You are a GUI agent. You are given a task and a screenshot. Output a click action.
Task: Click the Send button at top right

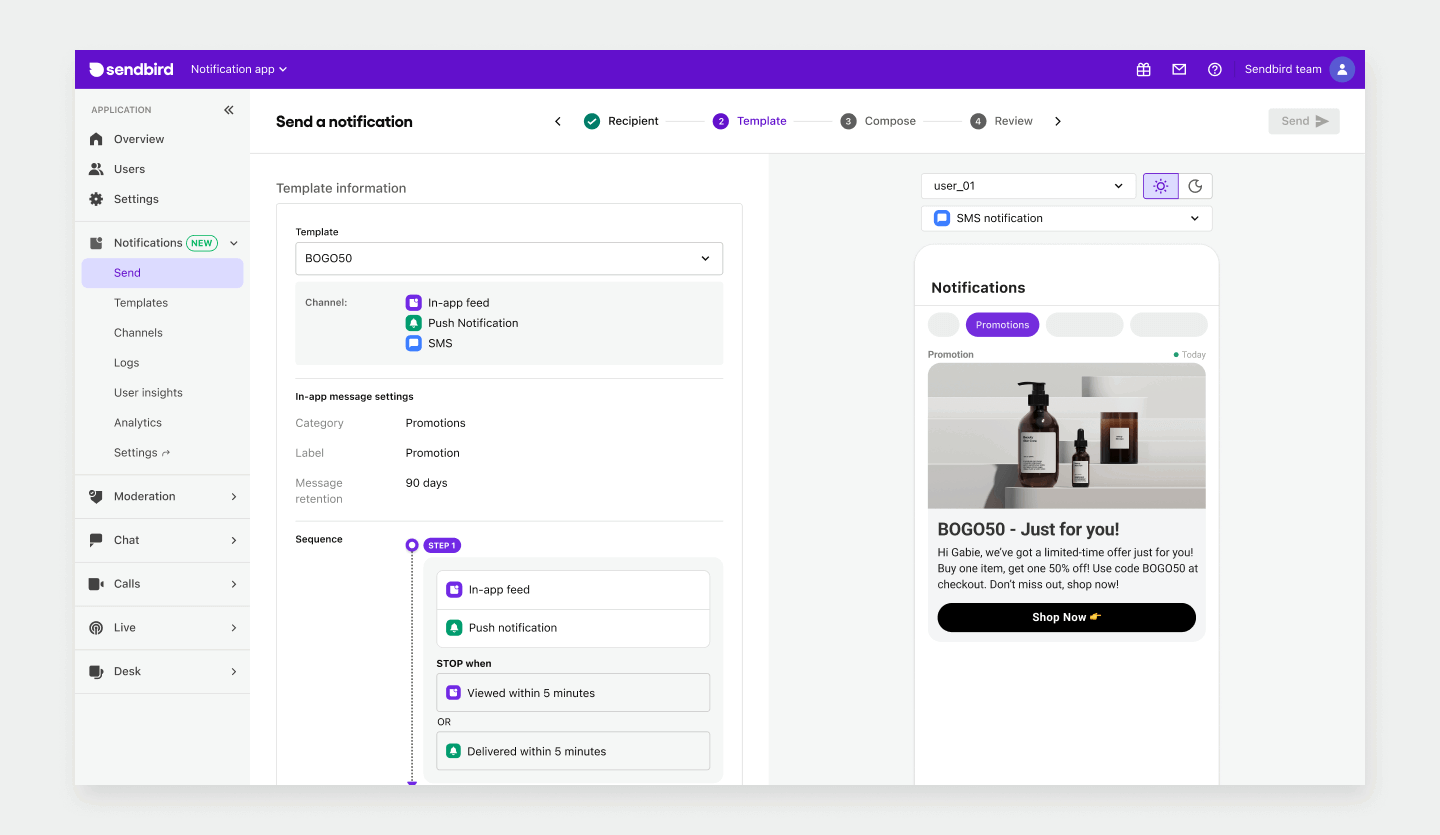tap(1304, 121)
